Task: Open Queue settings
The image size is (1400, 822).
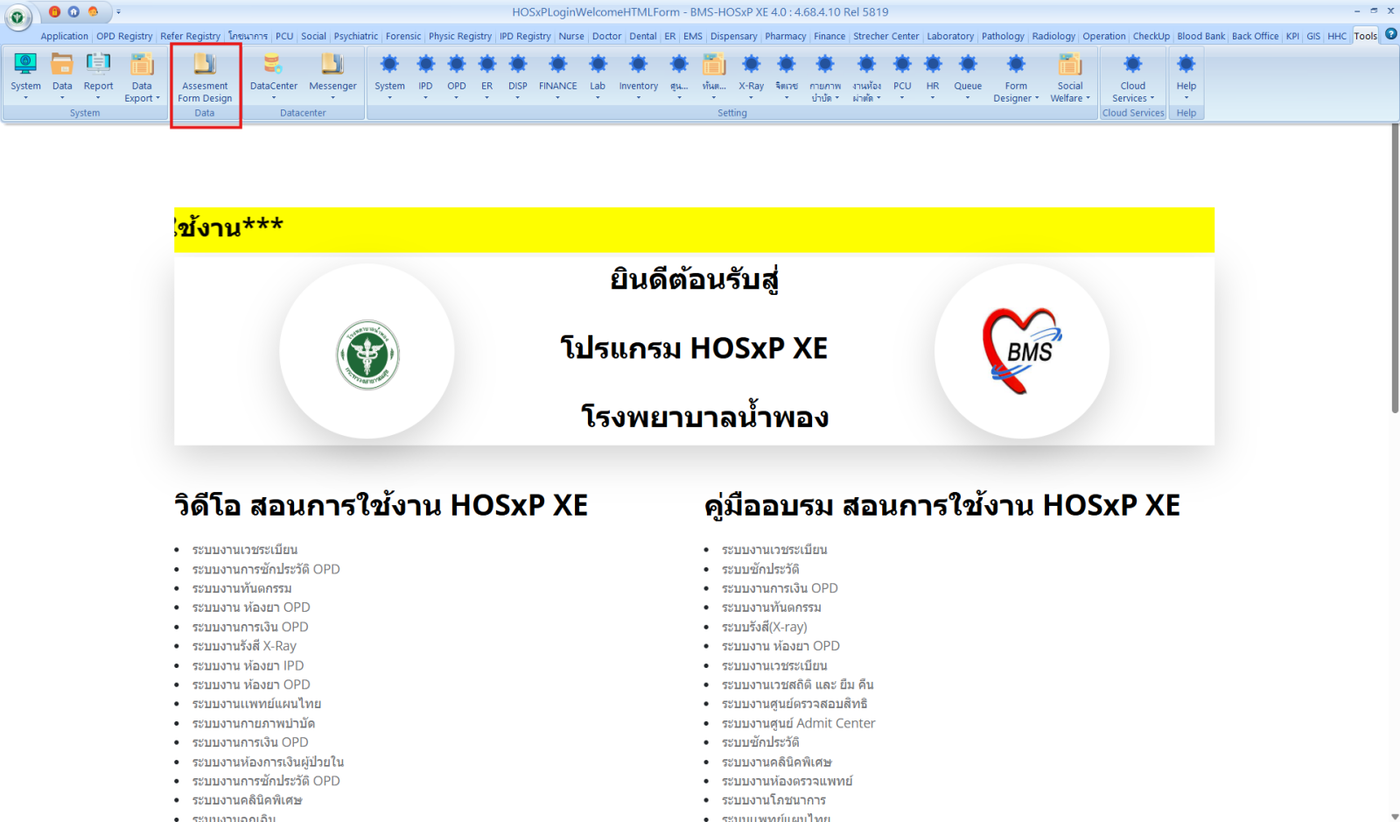Action: (968, 78)
